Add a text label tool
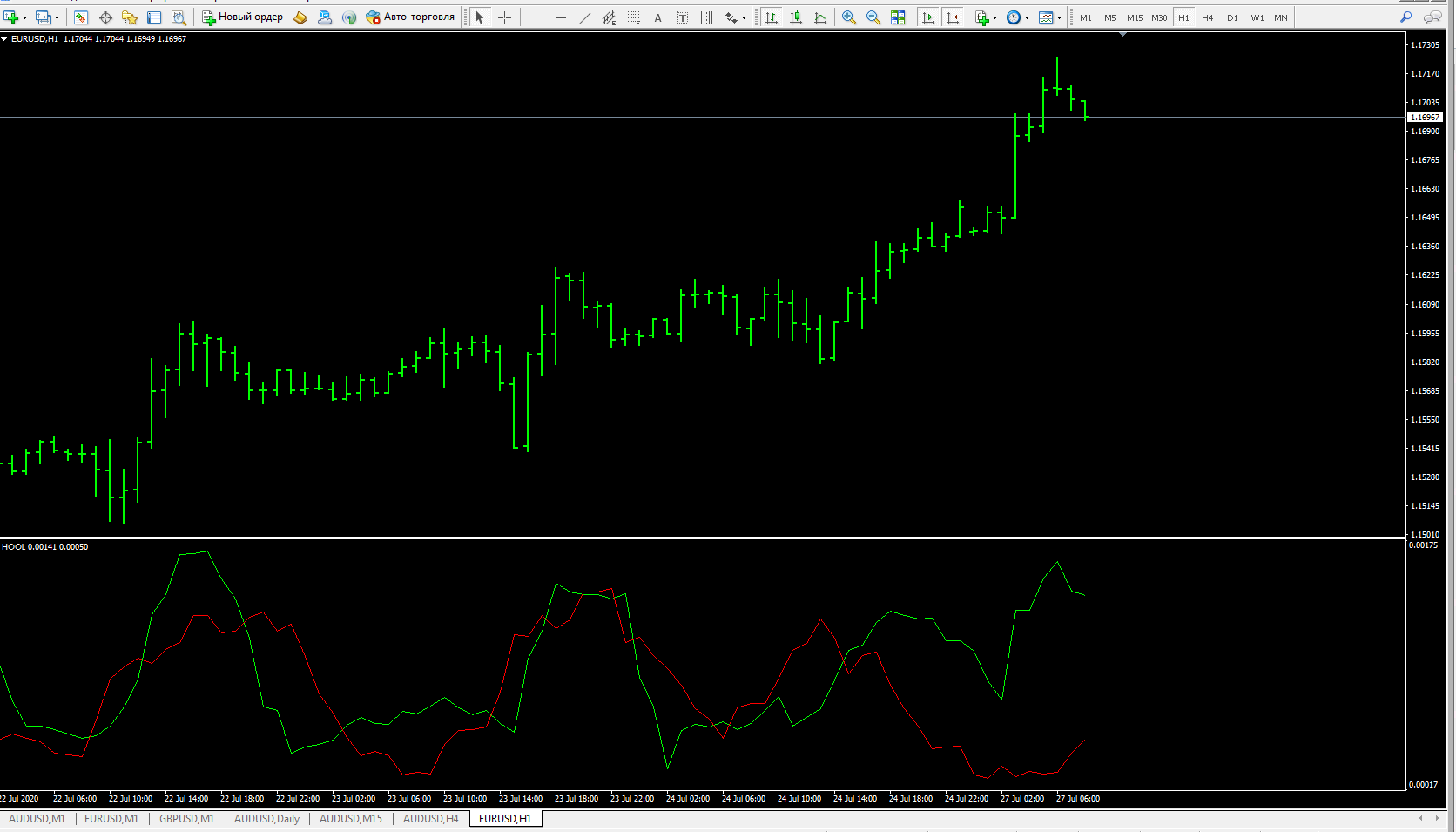The height and width of the screenshot is (832, 1456). pyautogui.click(x=657, y=17)
